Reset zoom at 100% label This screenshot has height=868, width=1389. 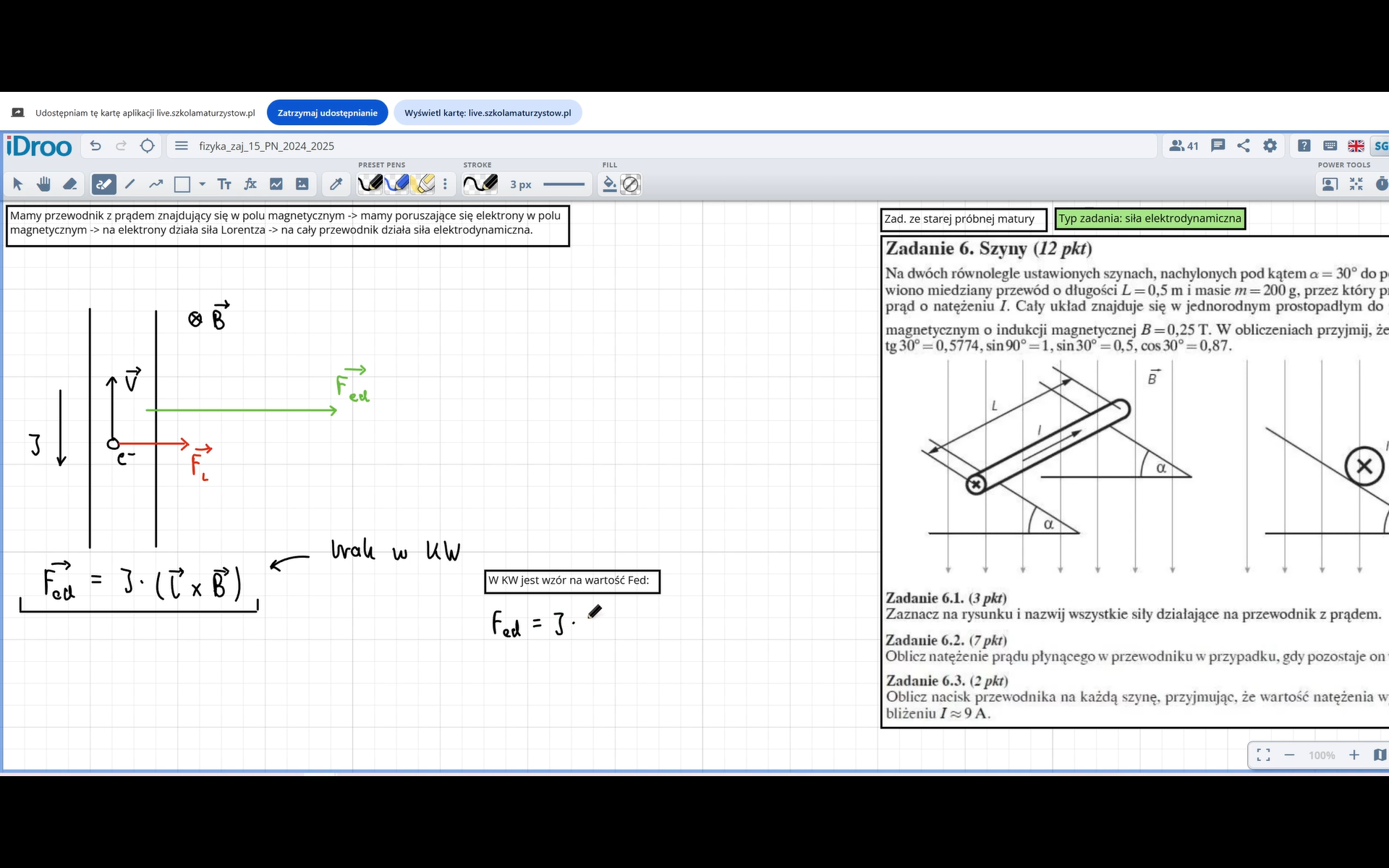[1322, 755]
